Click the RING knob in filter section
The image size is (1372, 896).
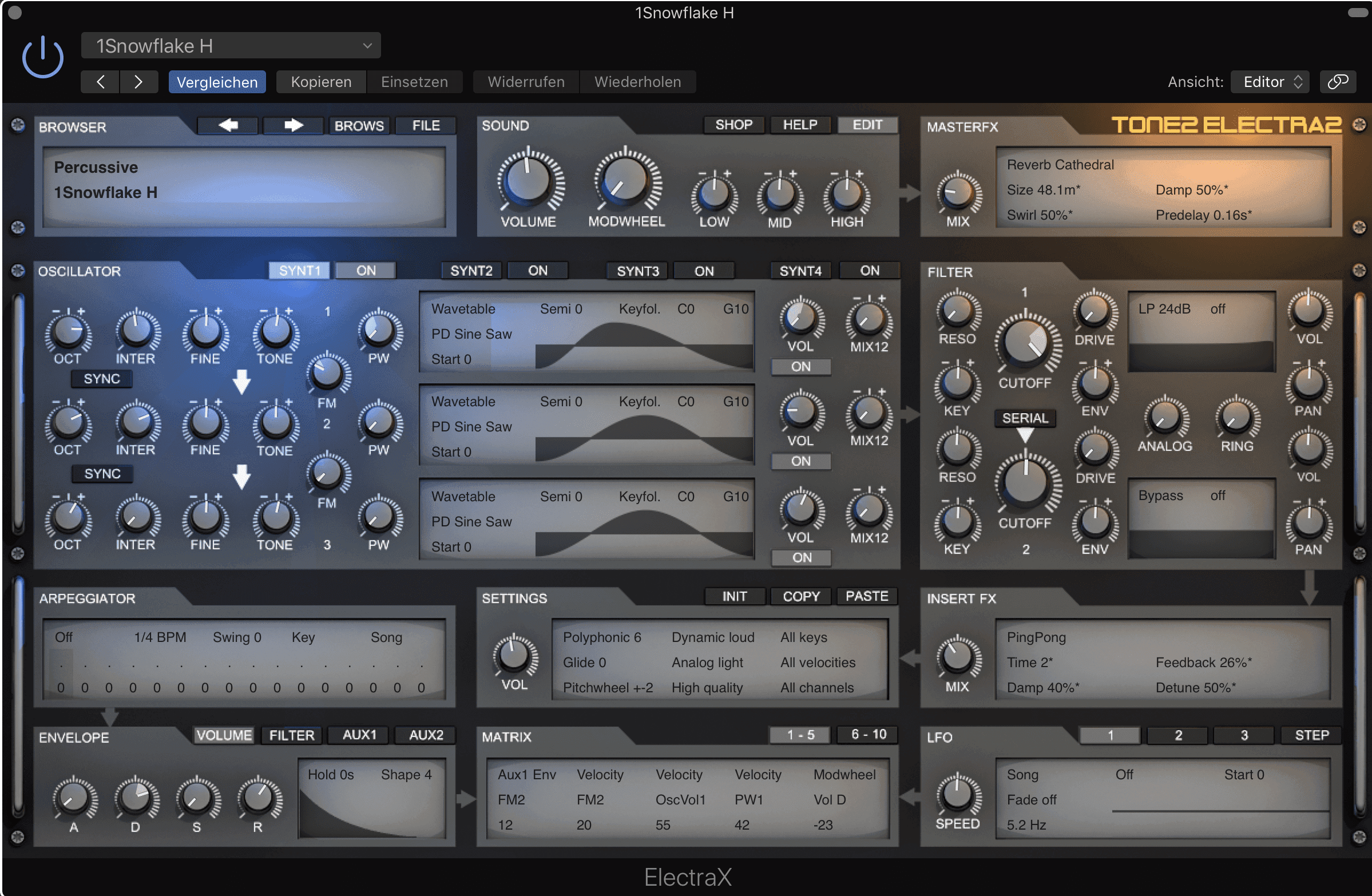[x=1236, y=418]
